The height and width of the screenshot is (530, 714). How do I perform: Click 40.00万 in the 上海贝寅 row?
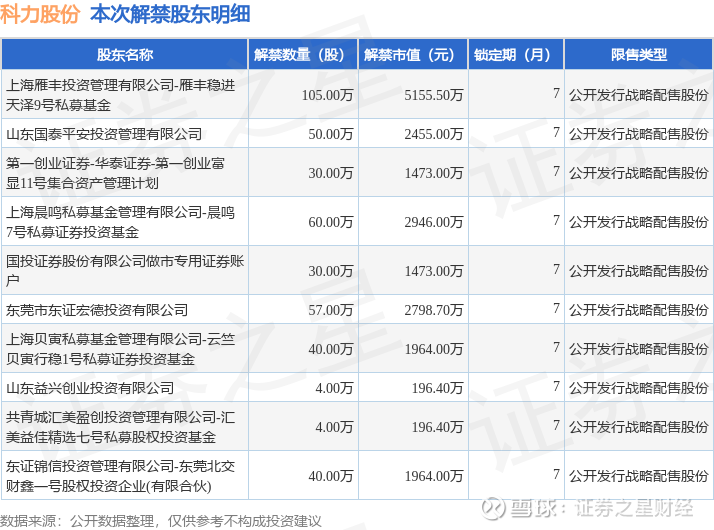[x=331, y=349]
